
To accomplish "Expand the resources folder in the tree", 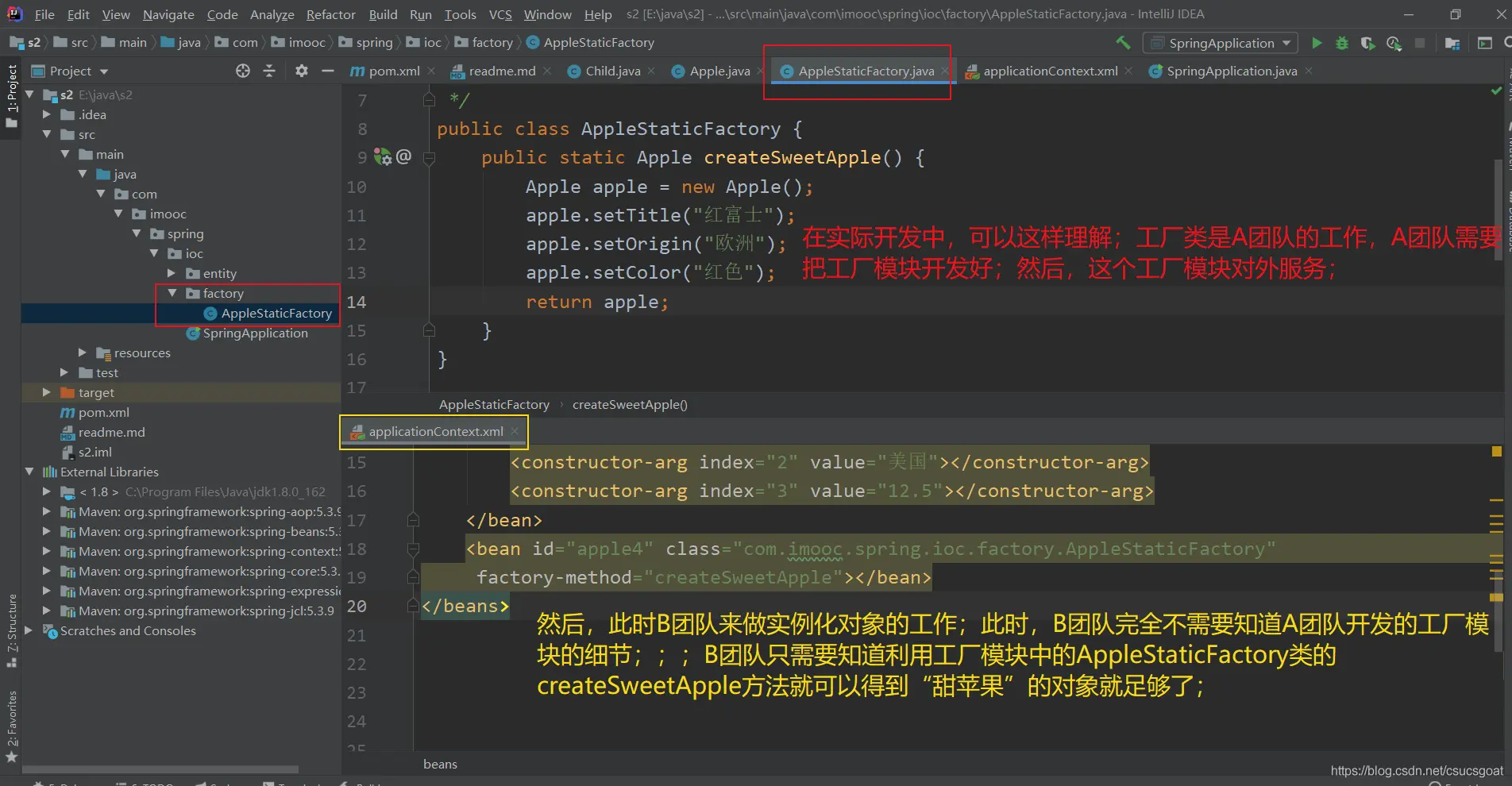I will coord(82,353).
